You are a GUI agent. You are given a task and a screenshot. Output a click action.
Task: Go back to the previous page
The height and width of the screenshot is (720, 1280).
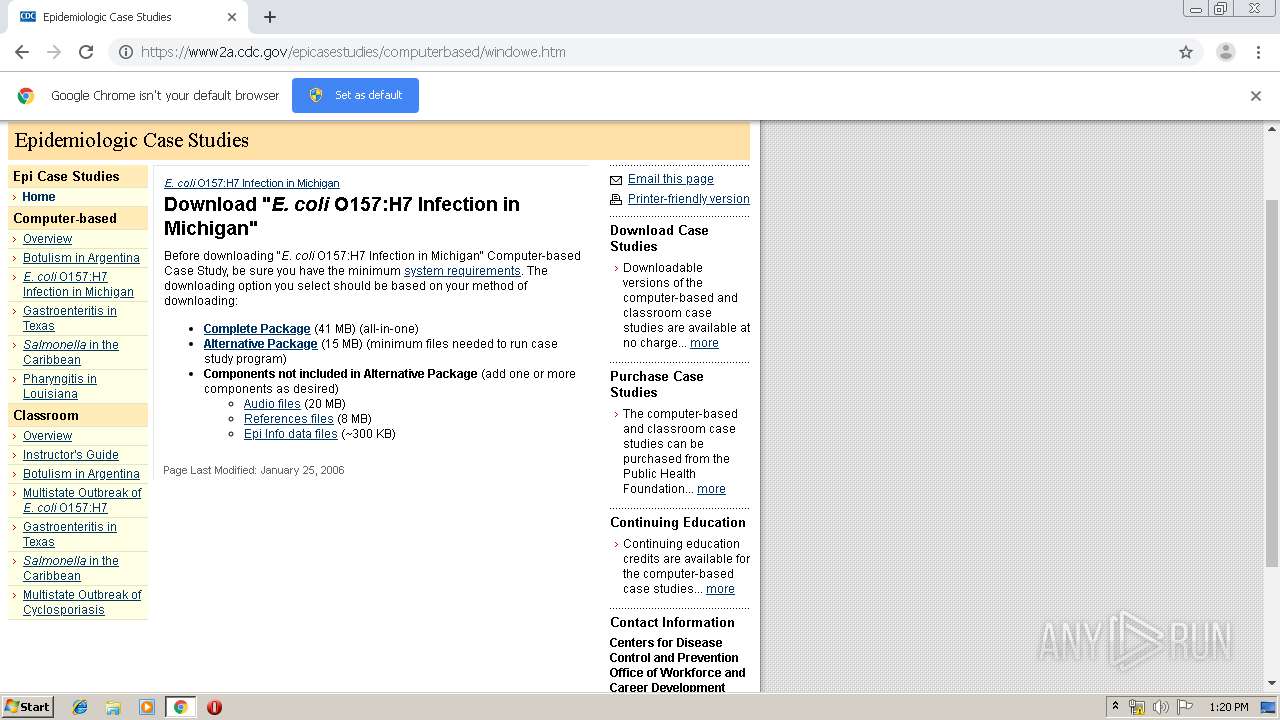coord(22,52)
